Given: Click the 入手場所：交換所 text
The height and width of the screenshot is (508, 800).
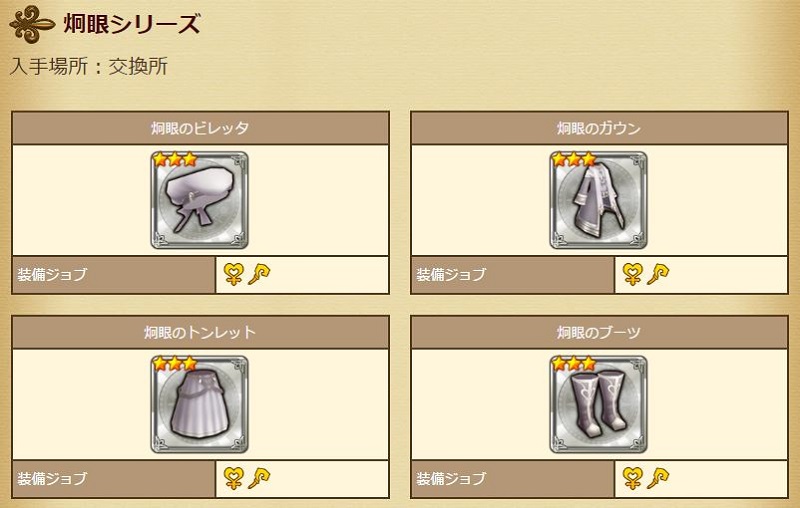Looking at the screenshot, I should (89, 66).
